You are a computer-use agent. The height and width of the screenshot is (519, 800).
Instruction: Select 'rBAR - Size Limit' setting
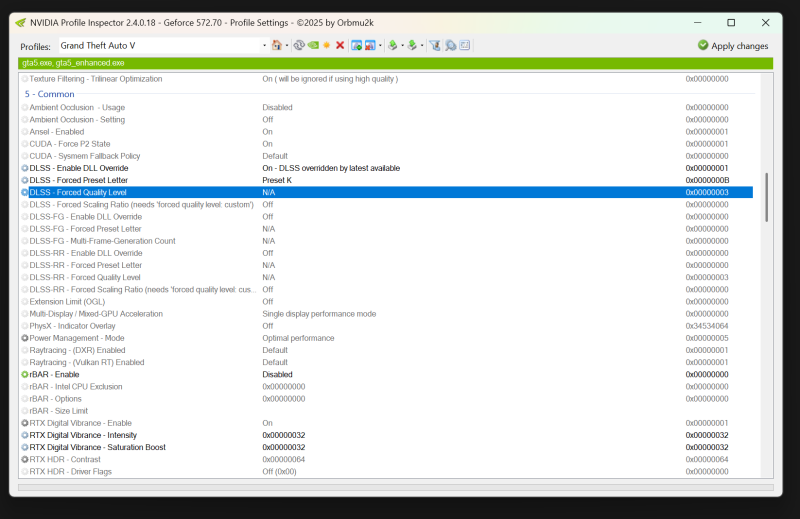point(387,411)
